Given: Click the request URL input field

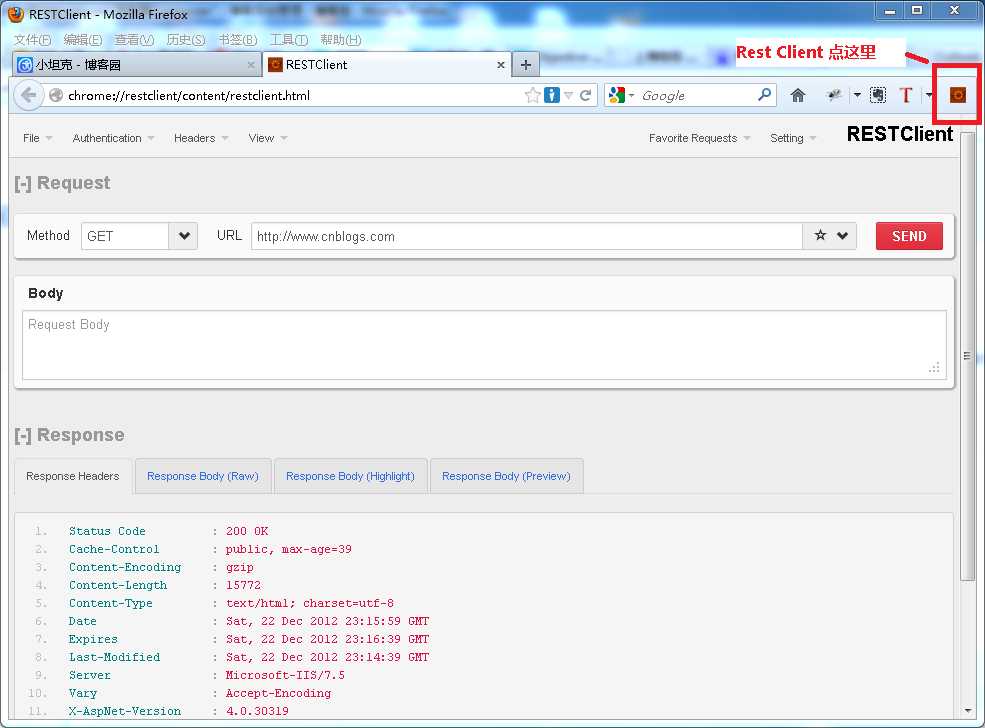Looking at the screenshot, I should [526, 236].
